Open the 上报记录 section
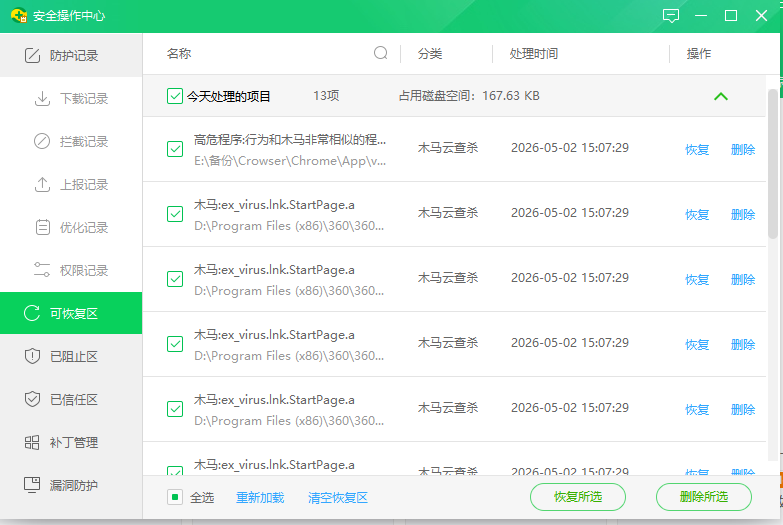The image size is (783, 525). [x=71, y=184]
